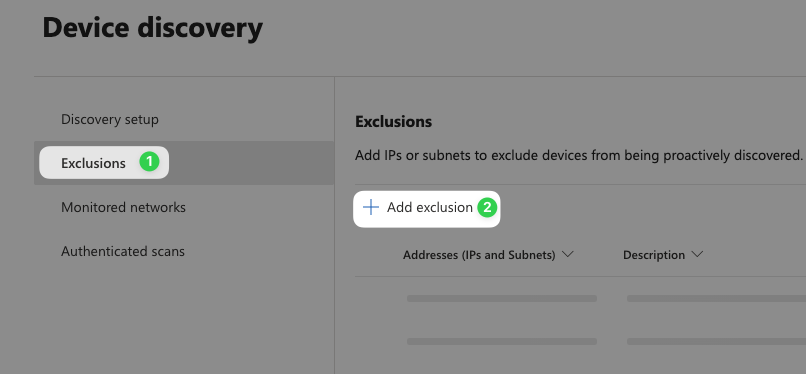Click the Description column header label
This screenshot has width=806, height=374.
pyautogui.click(x=654, y=255)
